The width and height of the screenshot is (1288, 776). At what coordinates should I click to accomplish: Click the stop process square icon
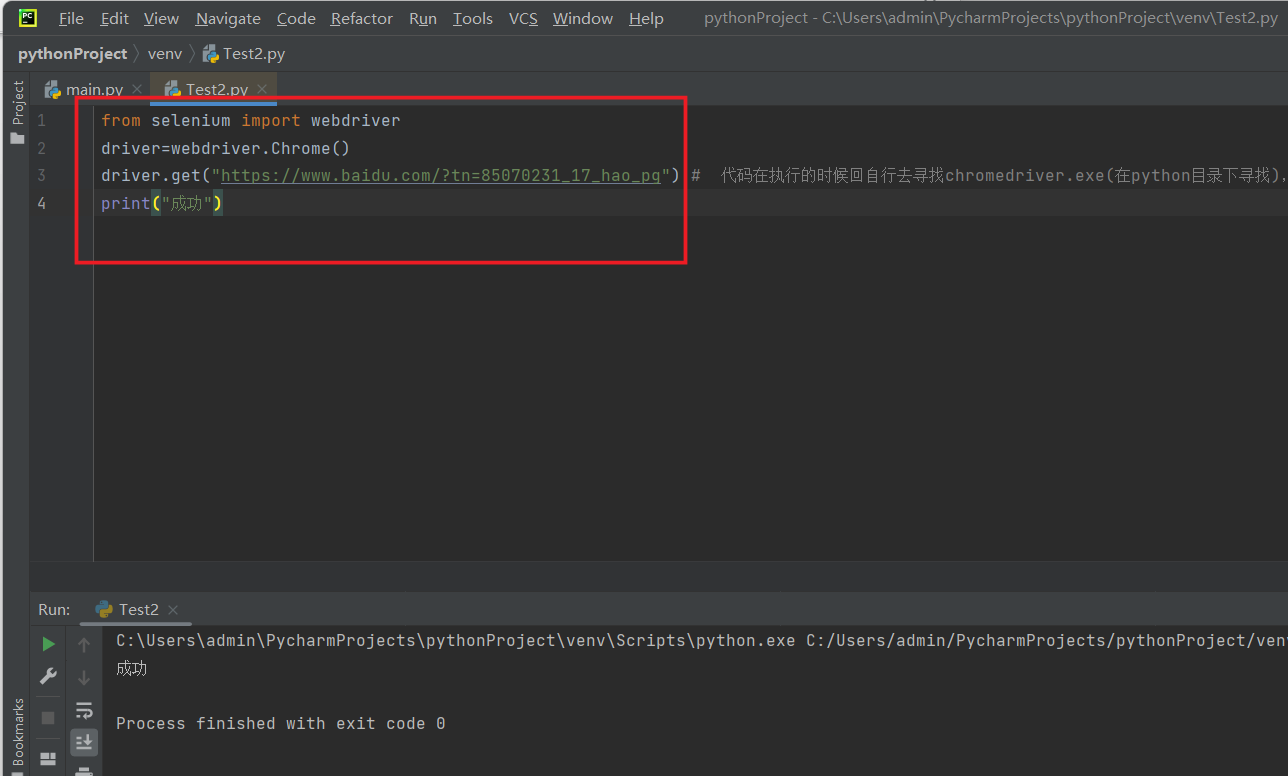coord(48,717)
